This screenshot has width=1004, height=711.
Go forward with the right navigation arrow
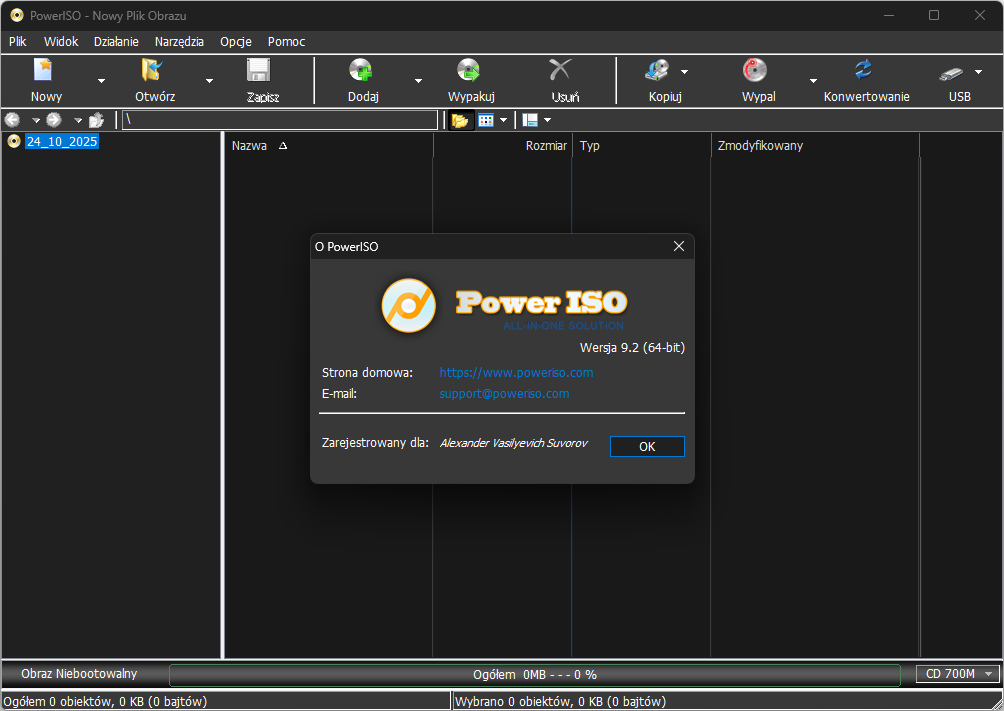[54, 120]
